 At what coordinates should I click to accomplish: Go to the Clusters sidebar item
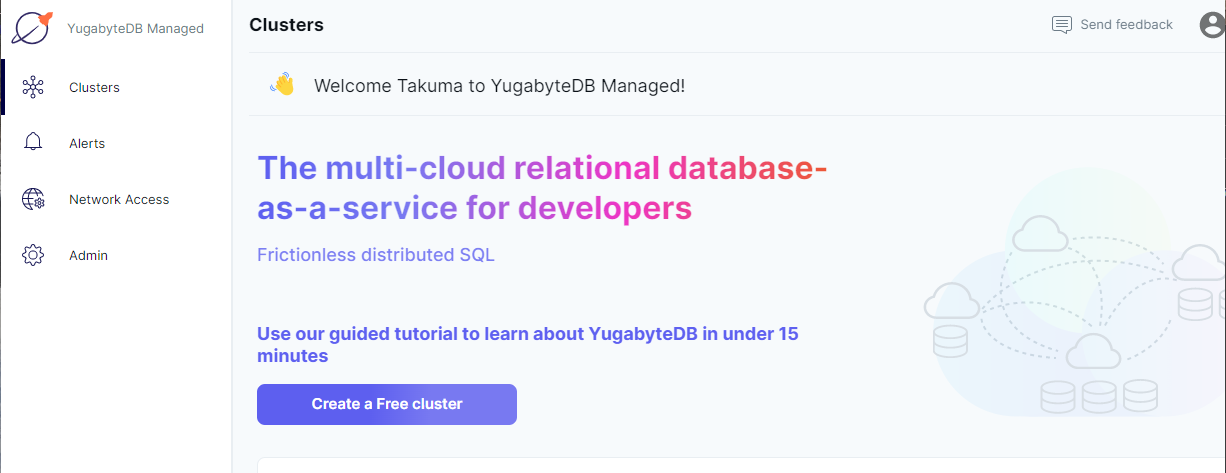pos(94,87)
